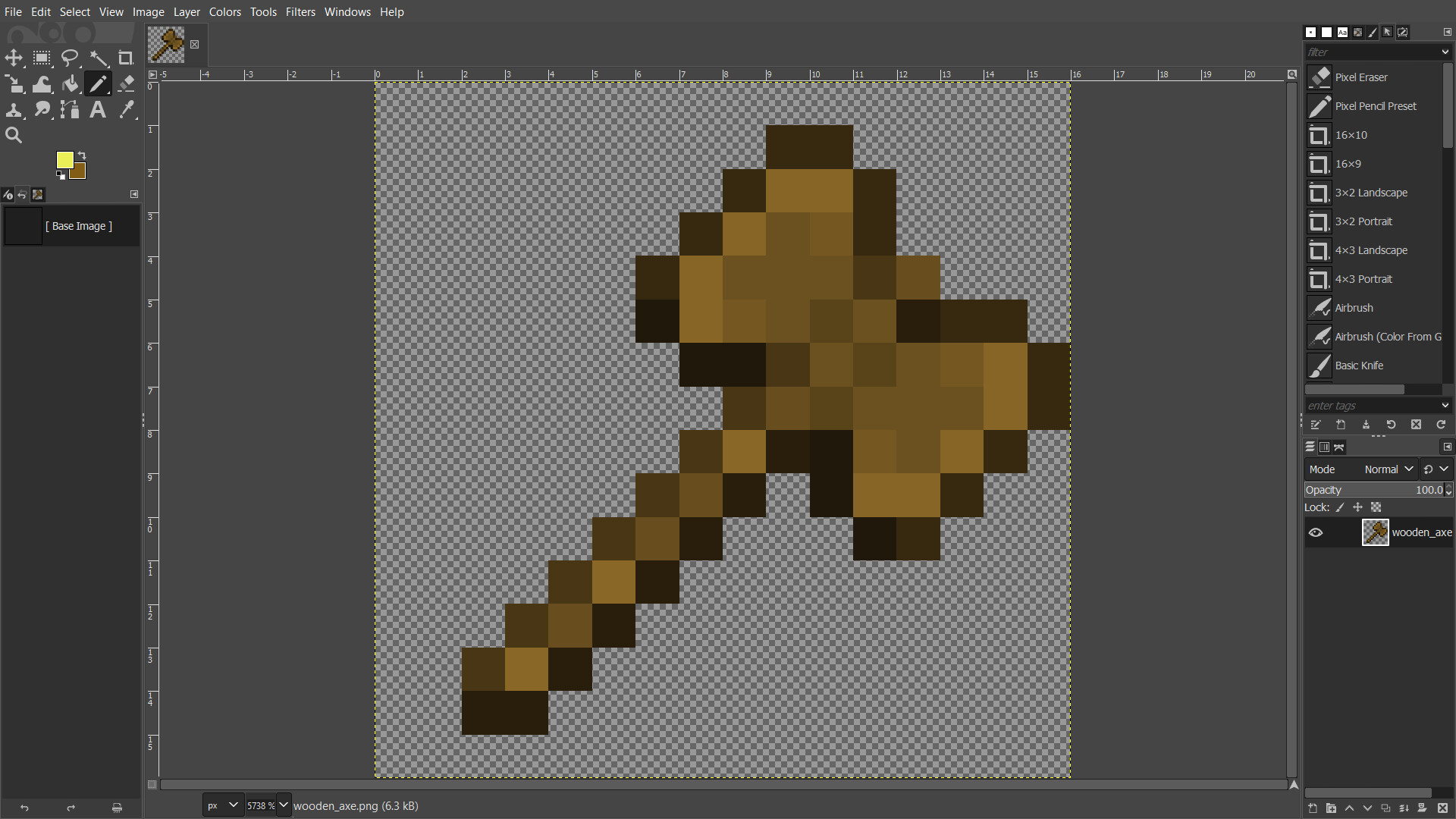Switch to the Eraser tool
The width and height of the screenshot is (1456, 819).
point(126,83)
